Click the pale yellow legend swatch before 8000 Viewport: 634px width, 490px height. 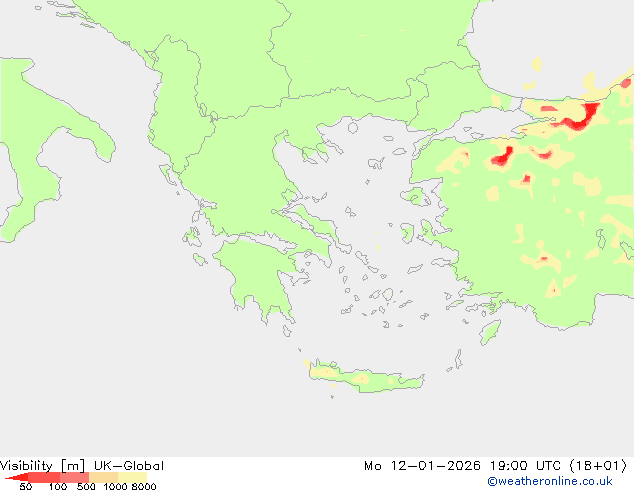click(132, 477)
